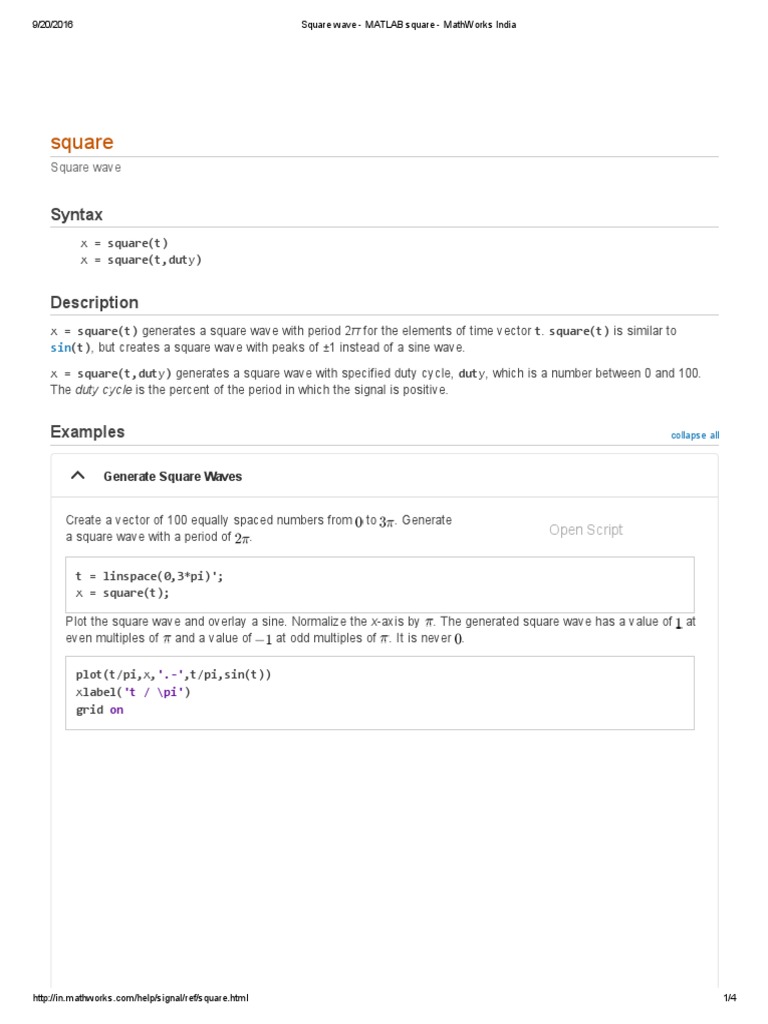Click the linspace code block
This screenshot has height=1024, width=768.
(x=378, y=585)
